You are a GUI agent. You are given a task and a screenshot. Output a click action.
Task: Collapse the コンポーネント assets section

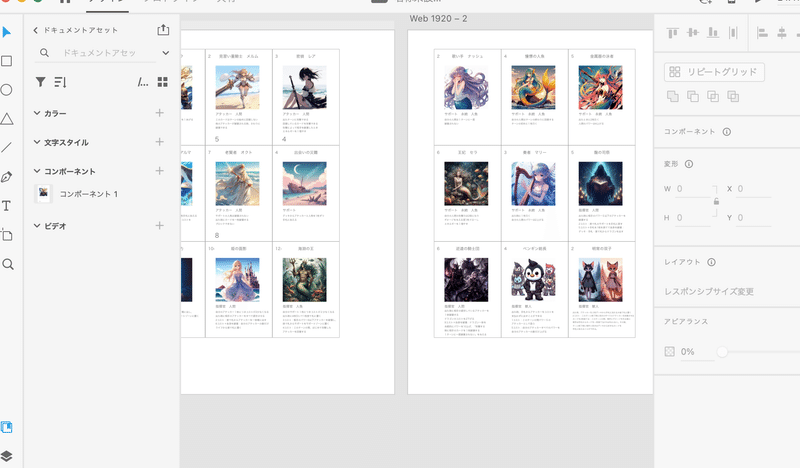click(x=37, y=171)
